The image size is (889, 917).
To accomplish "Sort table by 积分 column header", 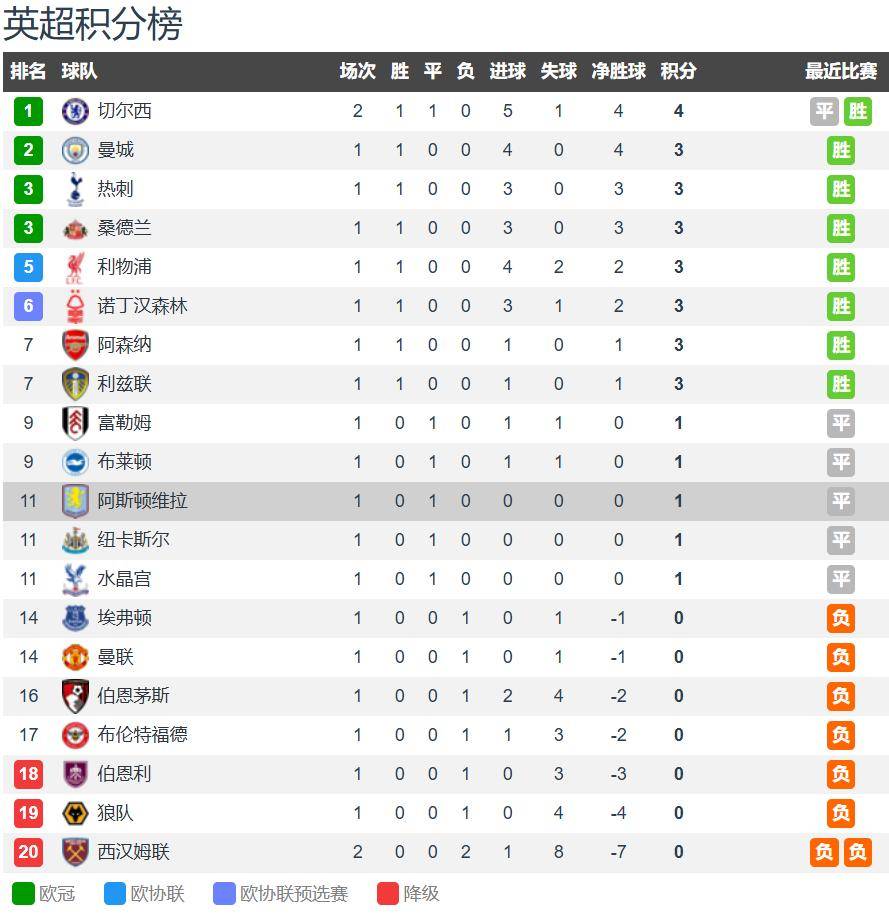I will (678, 72).
